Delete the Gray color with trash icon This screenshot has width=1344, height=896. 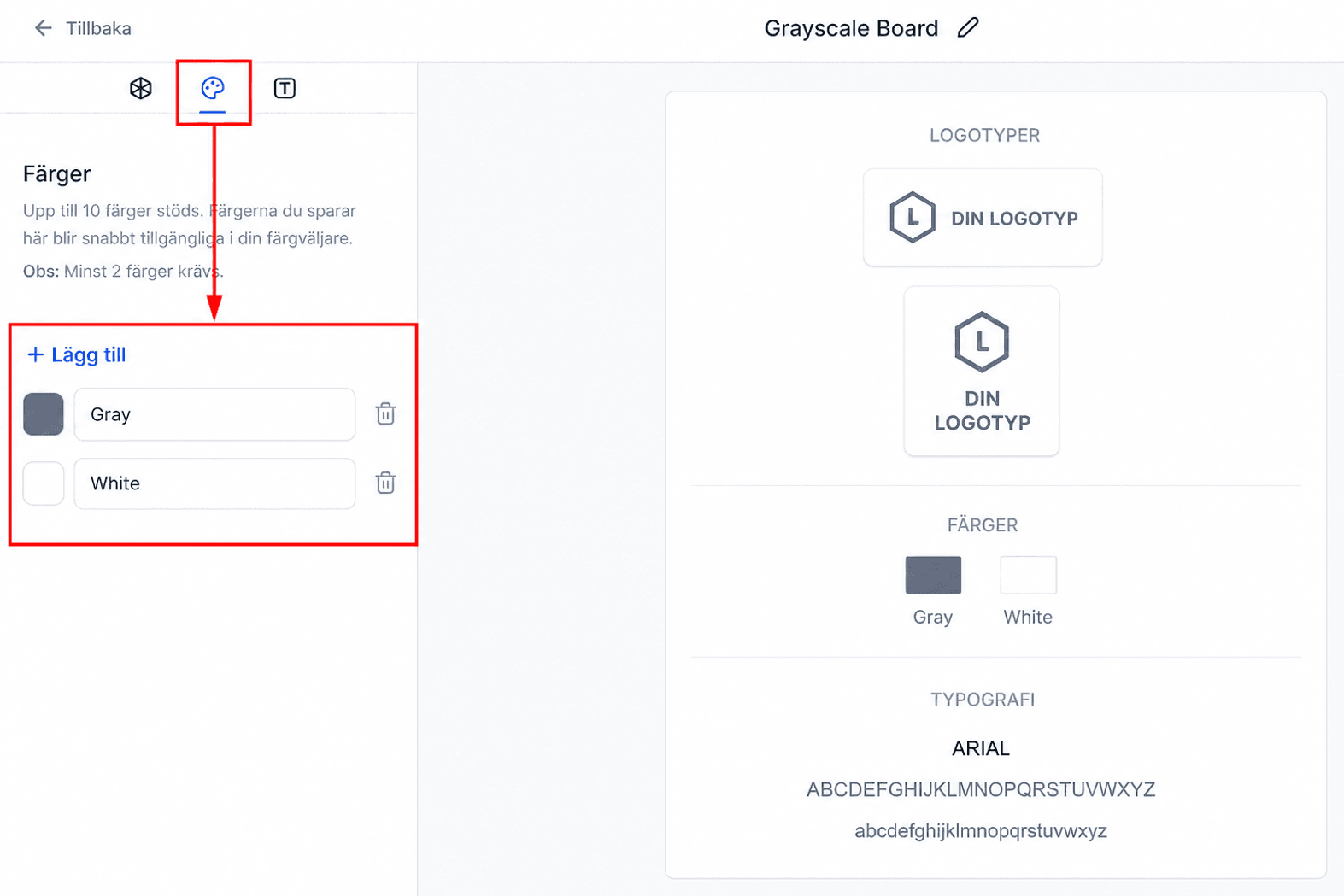tap(385, 414)
